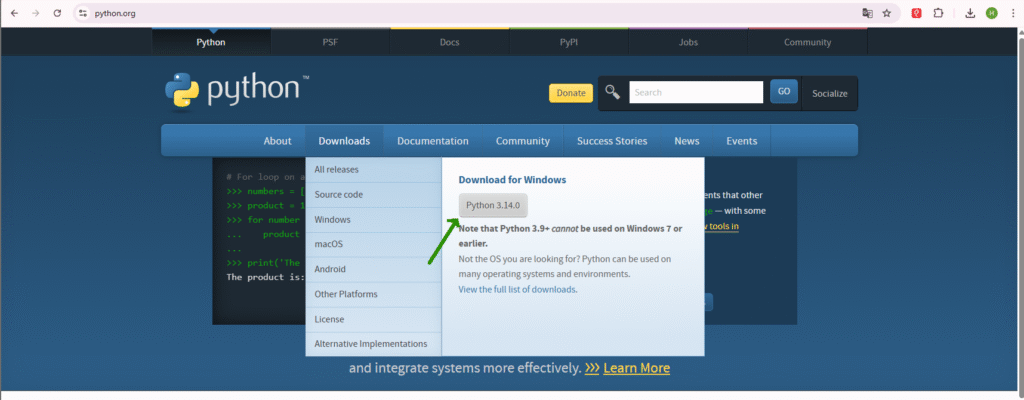Click the browser Forward arrow
This screenshot has width=1024, height=400.
(35, 13)
